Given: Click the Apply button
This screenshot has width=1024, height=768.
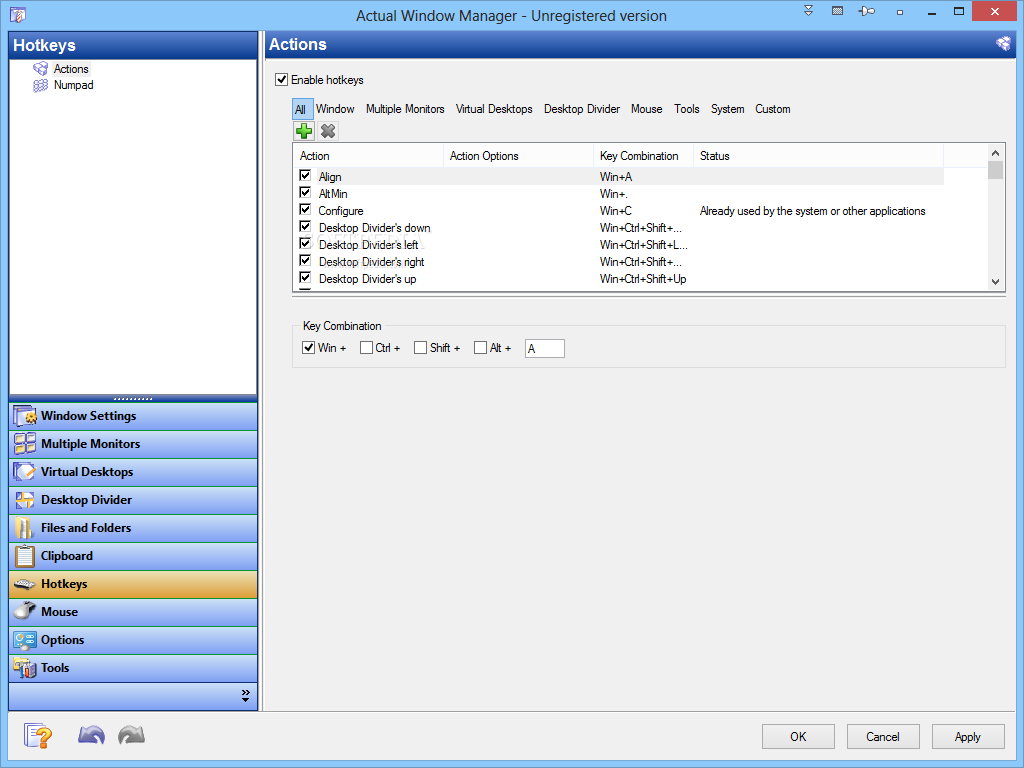Looking at the screenshot, I should (968, 737).
